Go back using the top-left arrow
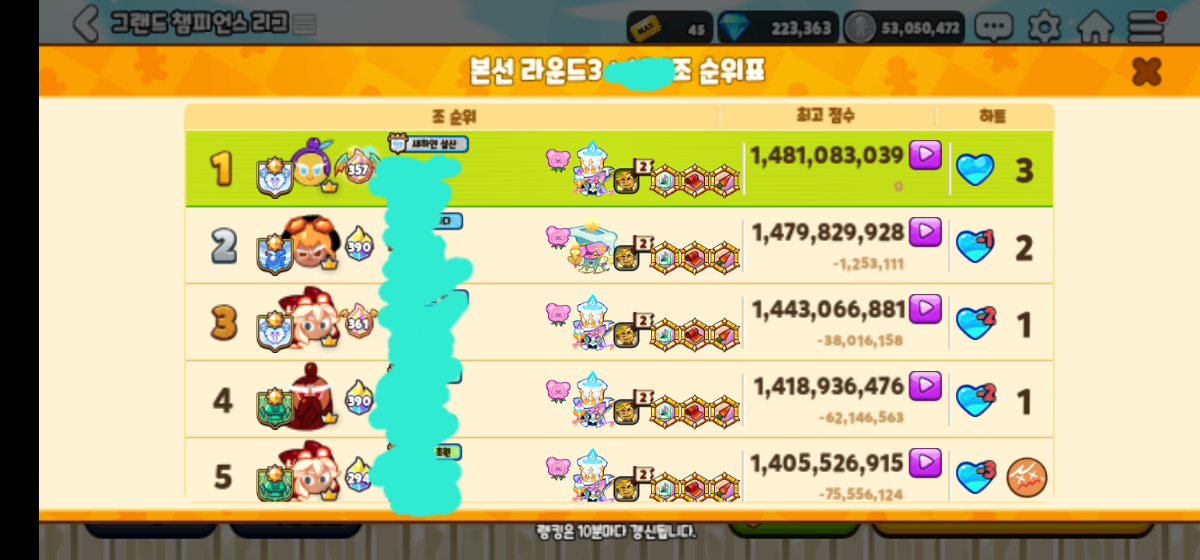The height and width of the screenshot is (560, 1200). pyautogui.click(x=86, y=24)
